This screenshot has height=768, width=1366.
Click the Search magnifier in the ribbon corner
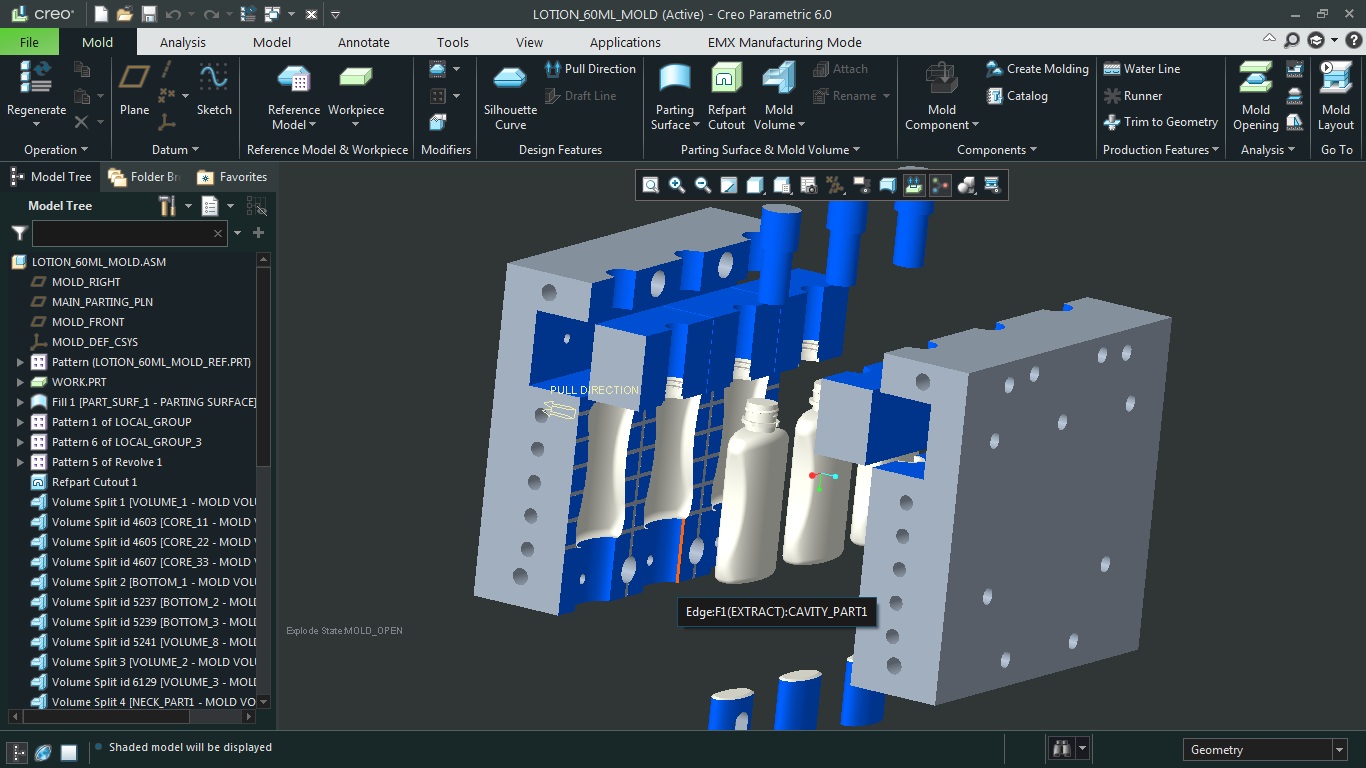click(x=1292, y=40)
